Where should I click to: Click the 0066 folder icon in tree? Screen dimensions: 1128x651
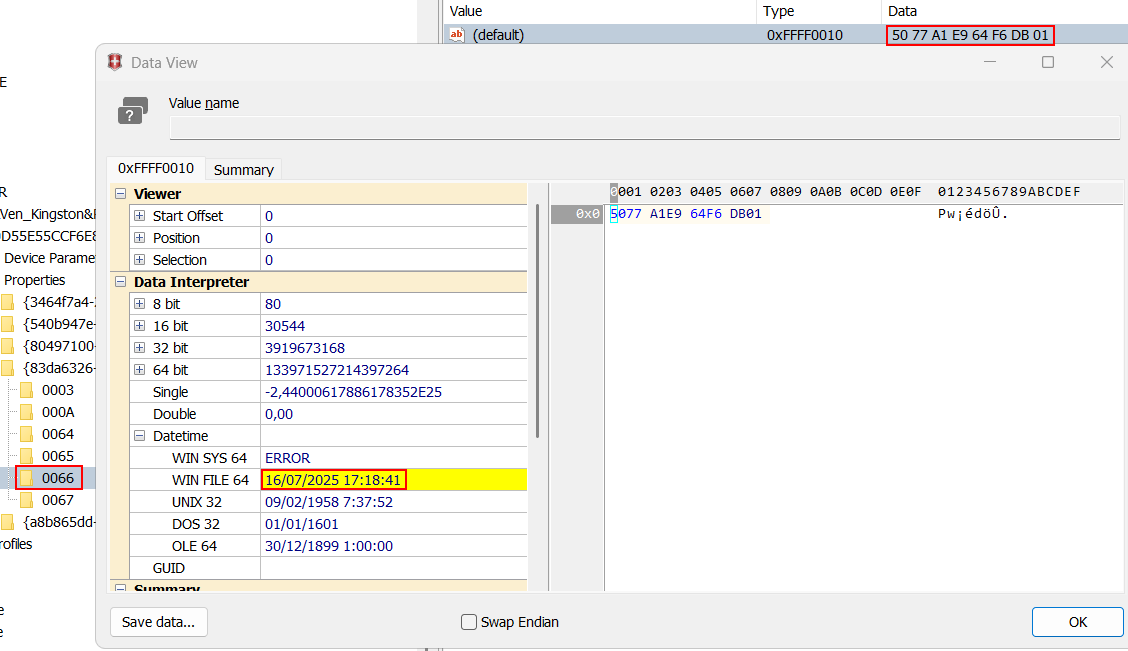[x=27, y=478]
